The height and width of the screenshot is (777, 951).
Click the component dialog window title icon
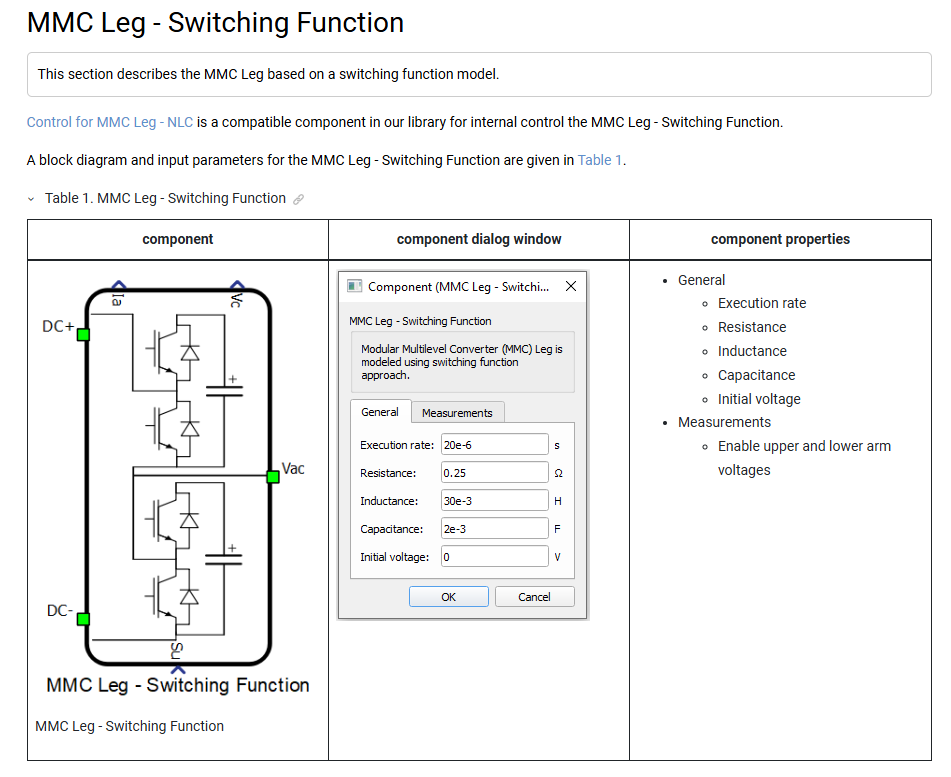pos(354,286)
